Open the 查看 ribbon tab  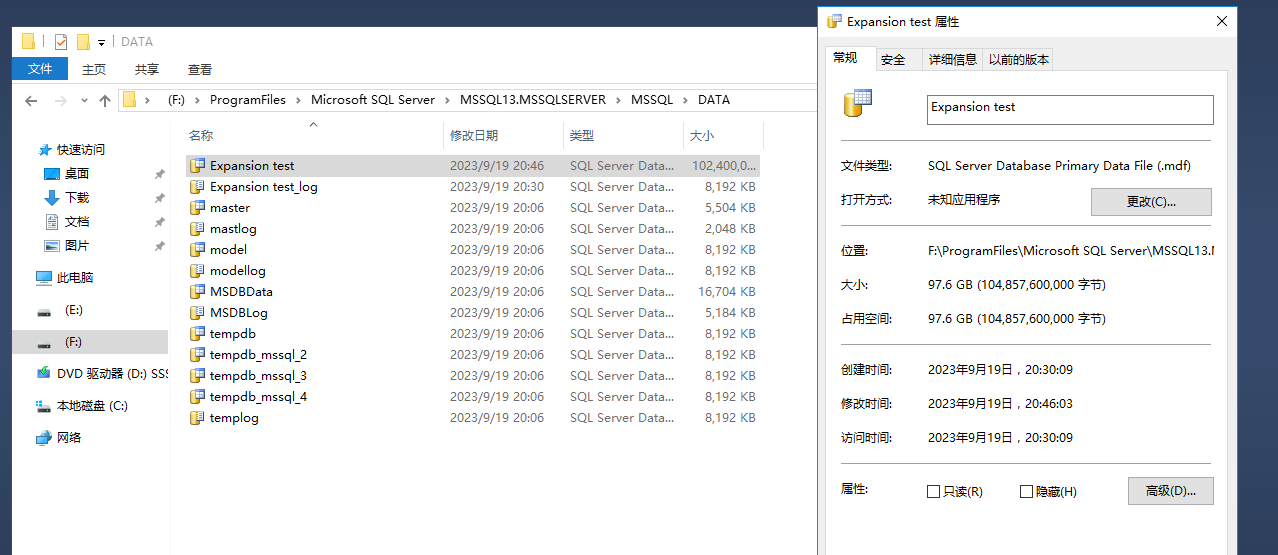(200, 69)
